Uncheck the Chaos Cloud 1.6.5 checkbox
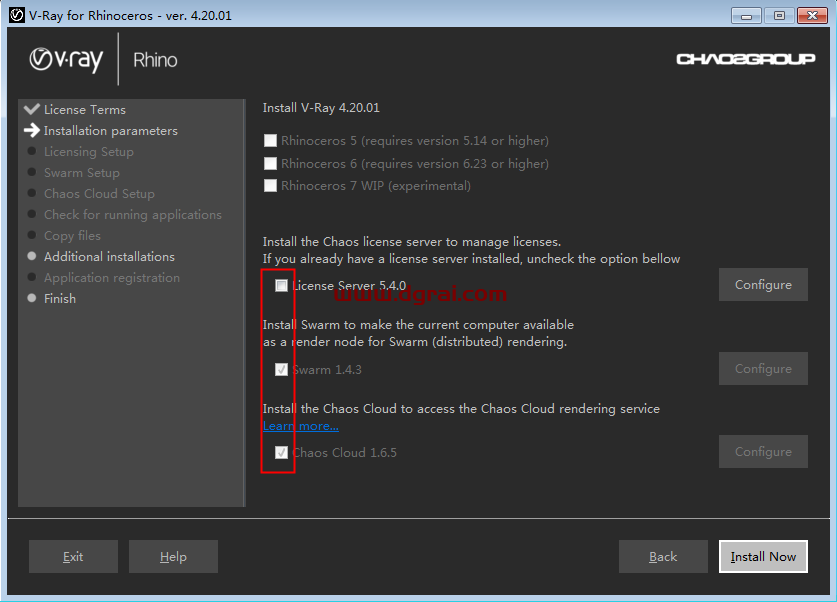This screenshot has height=602, width=837. pos(282,452)
